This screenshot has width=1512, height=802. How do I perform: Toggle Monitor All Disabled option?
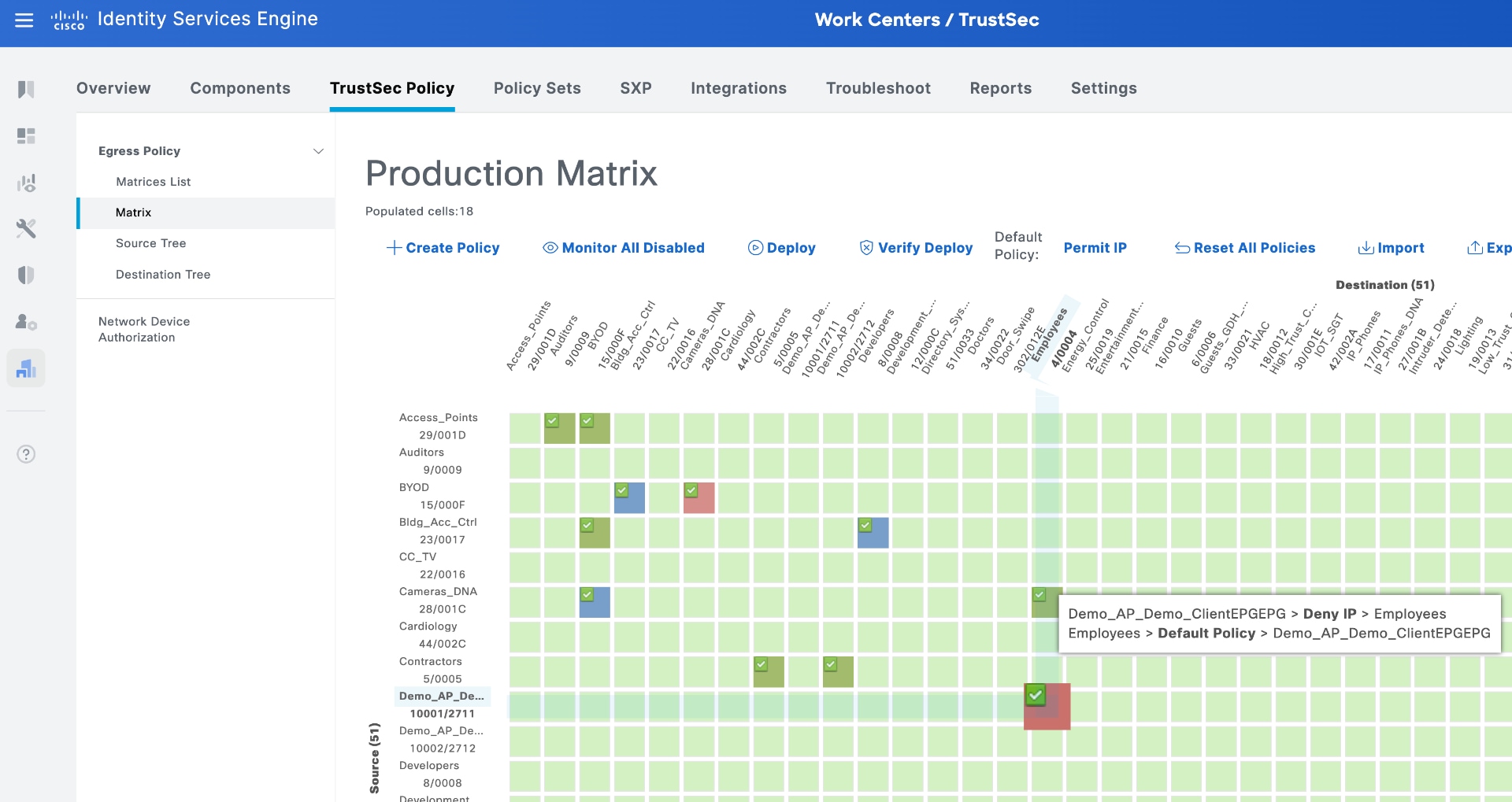[624, 248]
